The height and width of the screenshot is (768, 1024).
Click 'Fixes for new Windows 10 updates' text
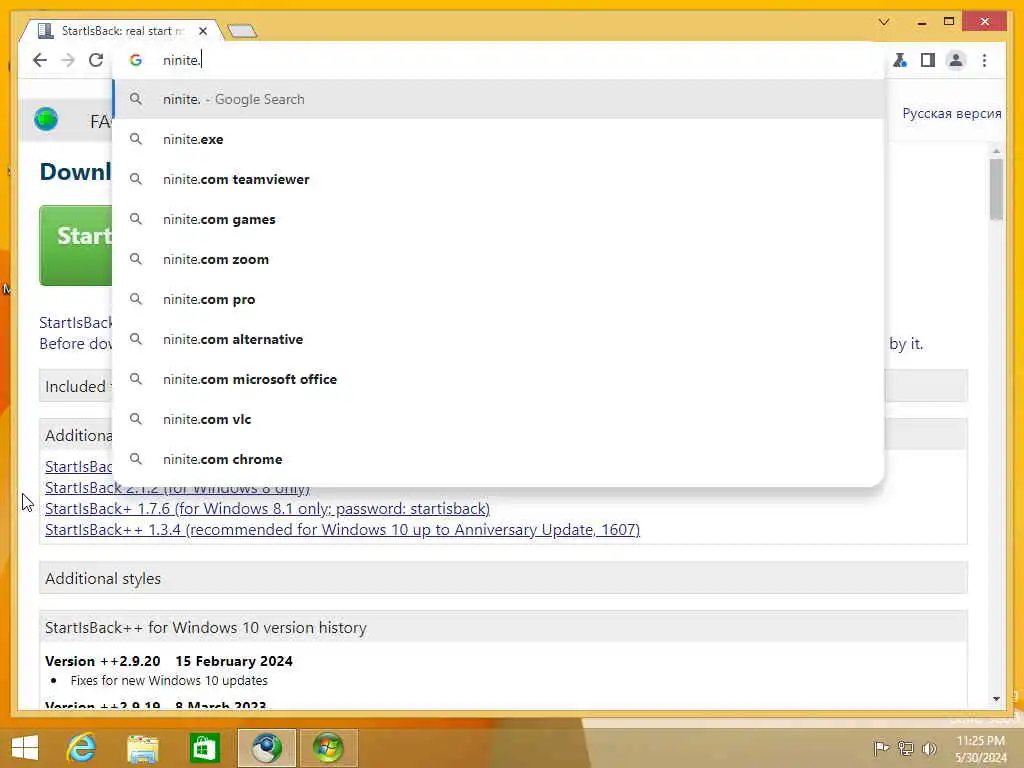click(x=169, y=680)
